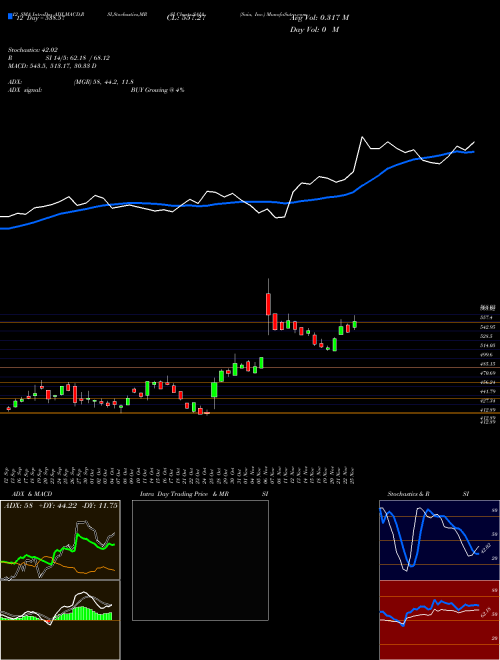Click the 'MACD: 543.5, 513.17, 30.33 D' line
The height and width of the screenshot is (660, 500).
(x=52, y=66)
